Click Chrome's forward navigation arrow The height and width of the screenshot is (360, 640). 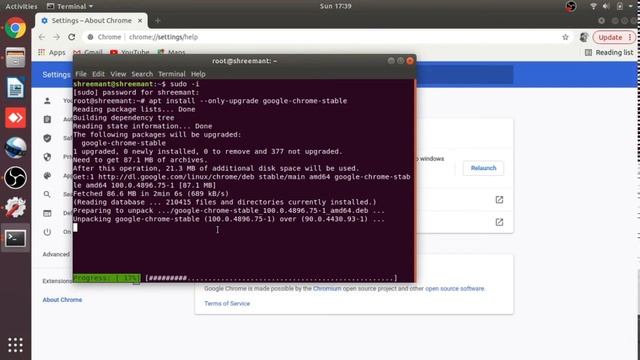pyautogui.click(x=56, y=37)
